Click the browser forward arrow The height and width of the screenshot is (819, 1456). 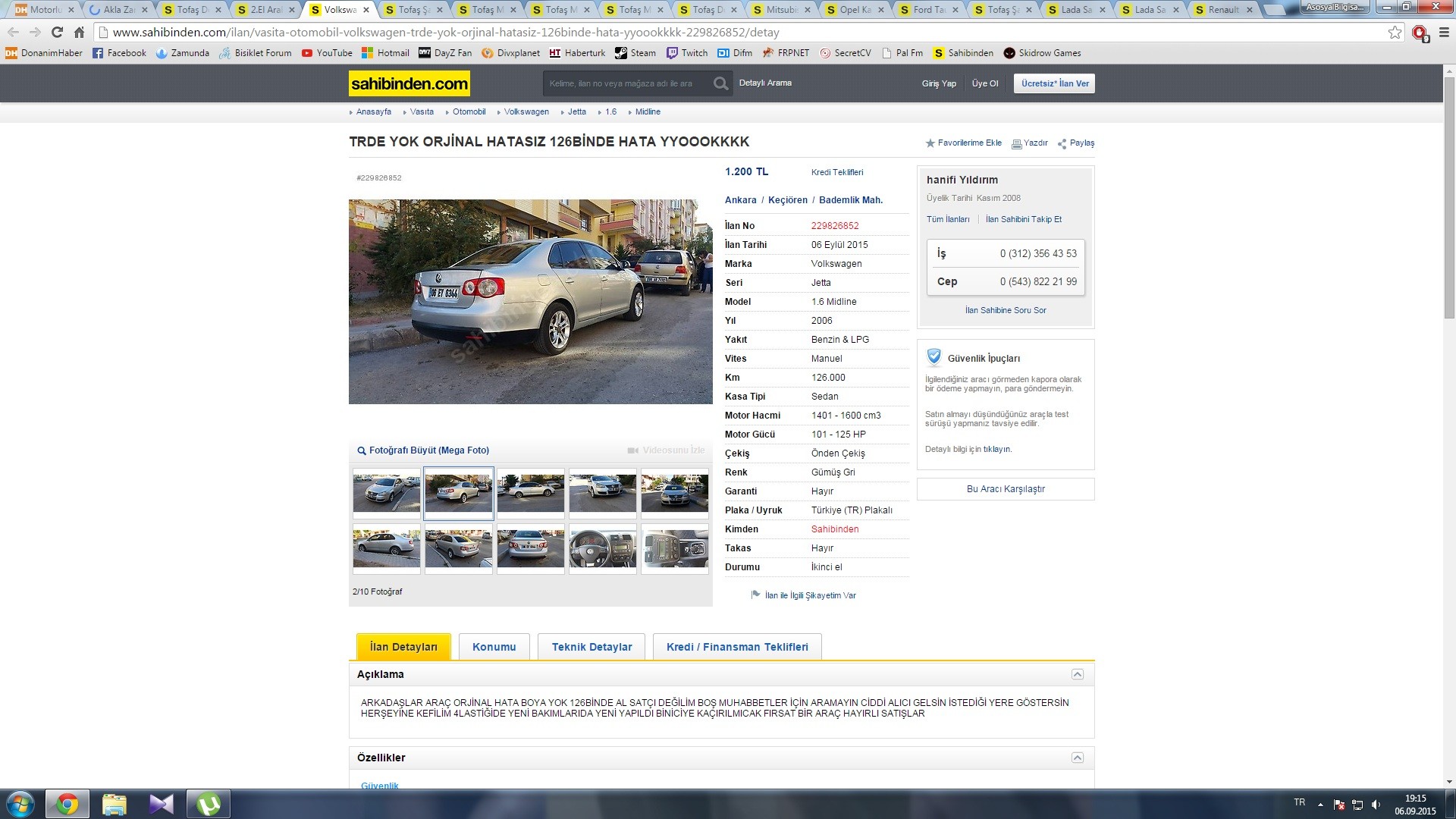click(x=35, y=33)
